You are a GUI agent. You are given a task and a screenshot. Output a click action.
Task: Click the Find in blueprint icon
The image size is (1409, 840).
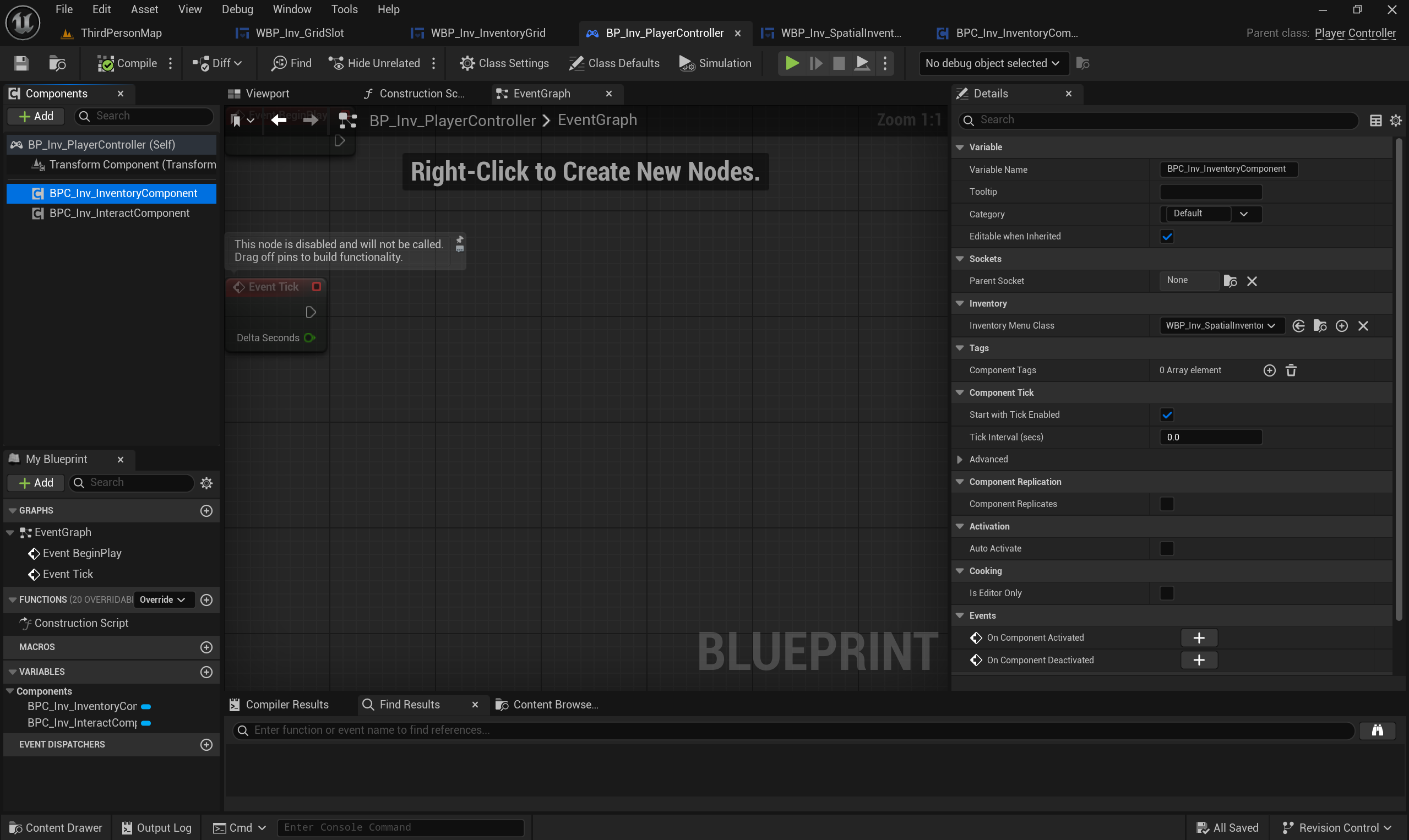pyautogui.click(x=291, y=63)
